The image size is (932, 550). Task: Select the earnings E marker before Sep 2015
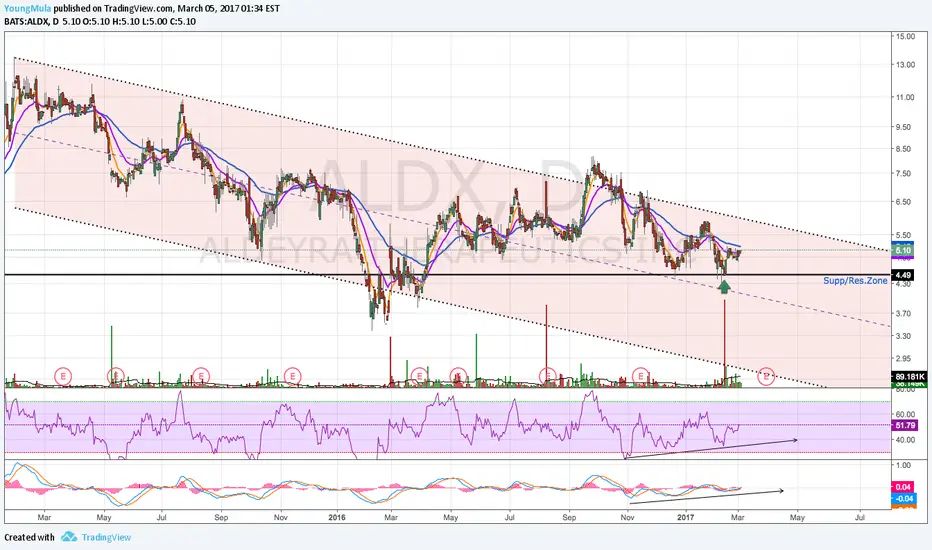pos(201,376)
